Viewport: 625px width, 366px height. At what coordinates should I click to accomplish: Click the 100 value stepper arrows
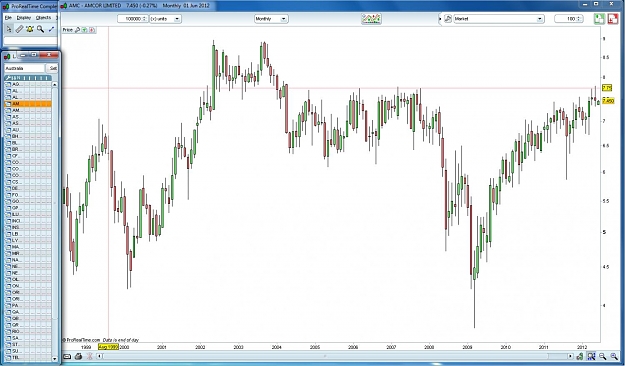tap(578, 19)
